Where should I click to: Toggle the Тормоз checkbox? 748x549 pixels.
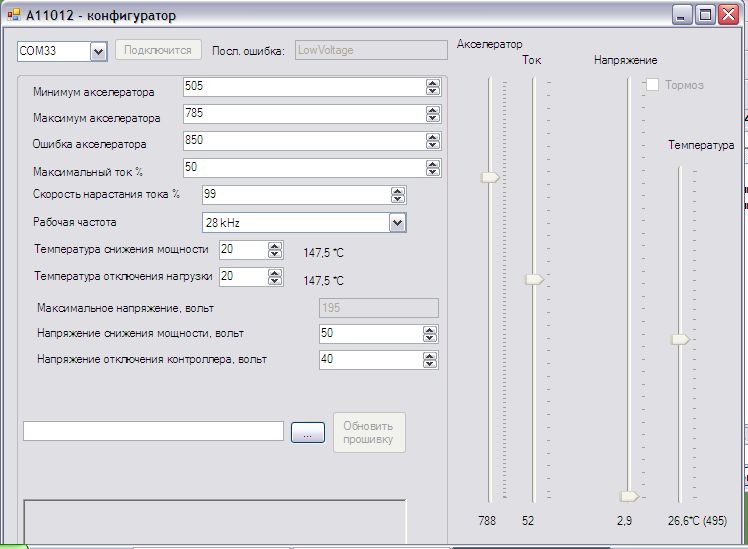click(653, 85)
